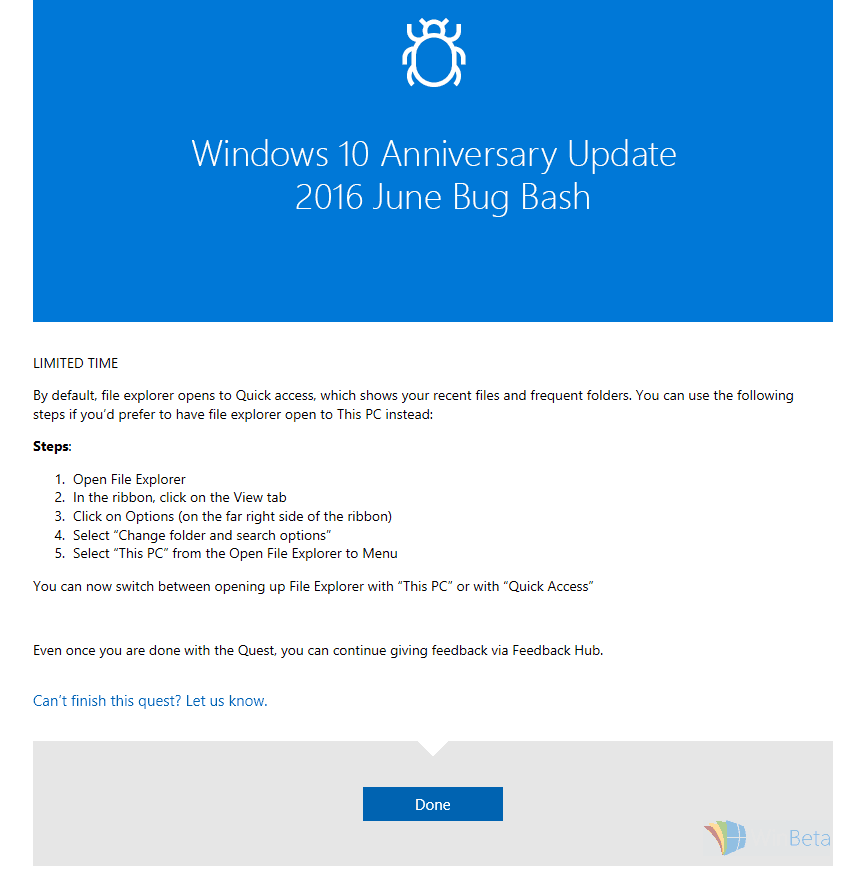Click the bold "Steps:" heading
Image resolution: width=850 pixels, height=876 pixels.
pyautogui.click(x=52, y=446)
